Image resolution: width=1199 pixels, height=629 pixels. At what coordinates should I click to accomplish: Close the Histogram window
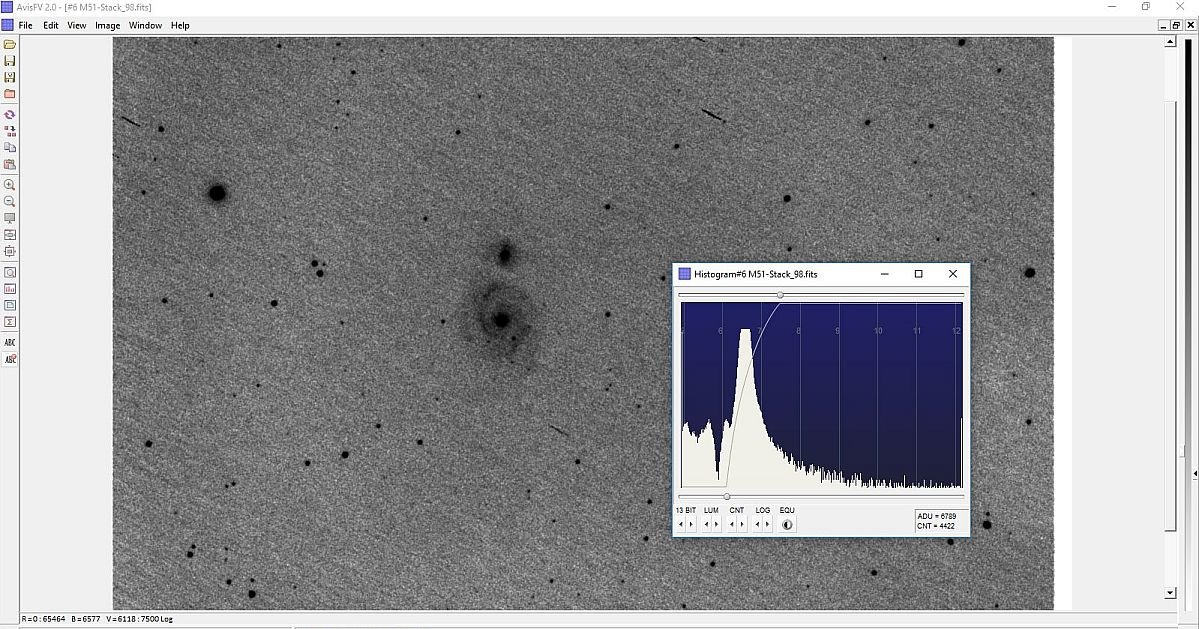point(953,274)
